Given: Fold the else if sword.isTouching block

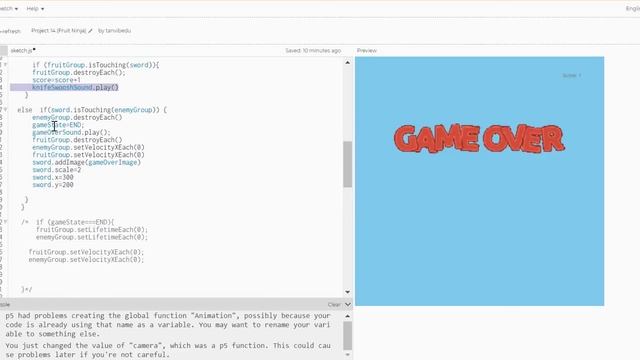Looking at the screenshot, I should 5,110.
